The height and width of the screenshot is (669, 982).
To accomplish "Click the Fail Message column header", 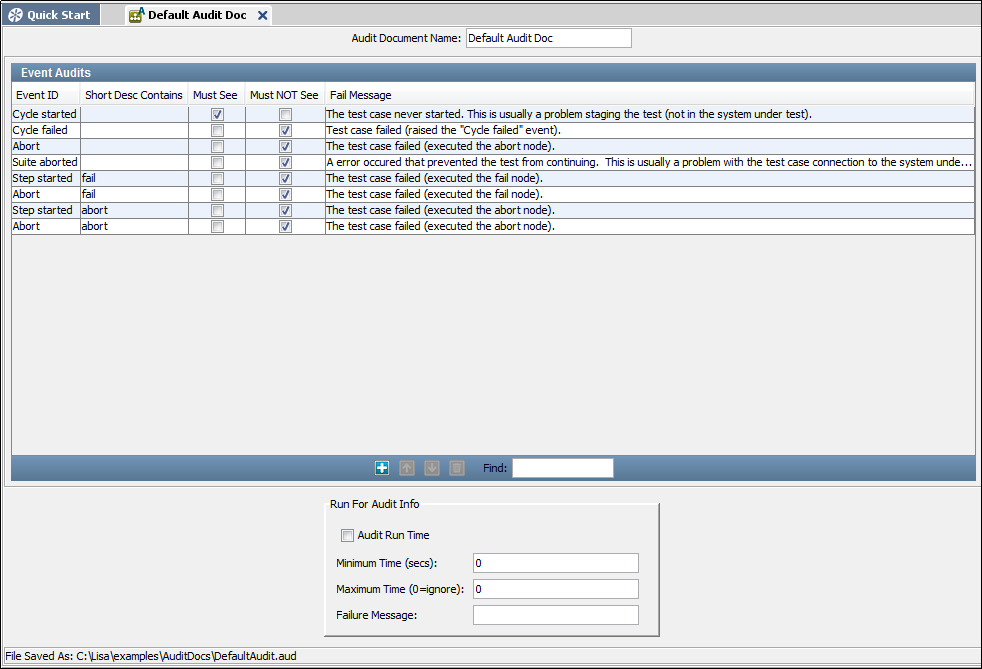I will [x=649, y=95].
